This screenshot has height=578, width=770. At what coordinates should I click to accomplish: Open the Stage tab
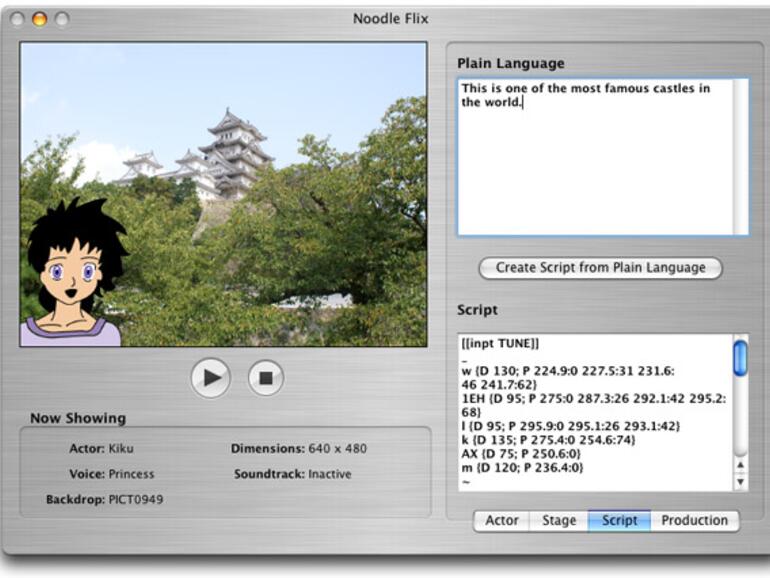point(558,520)
